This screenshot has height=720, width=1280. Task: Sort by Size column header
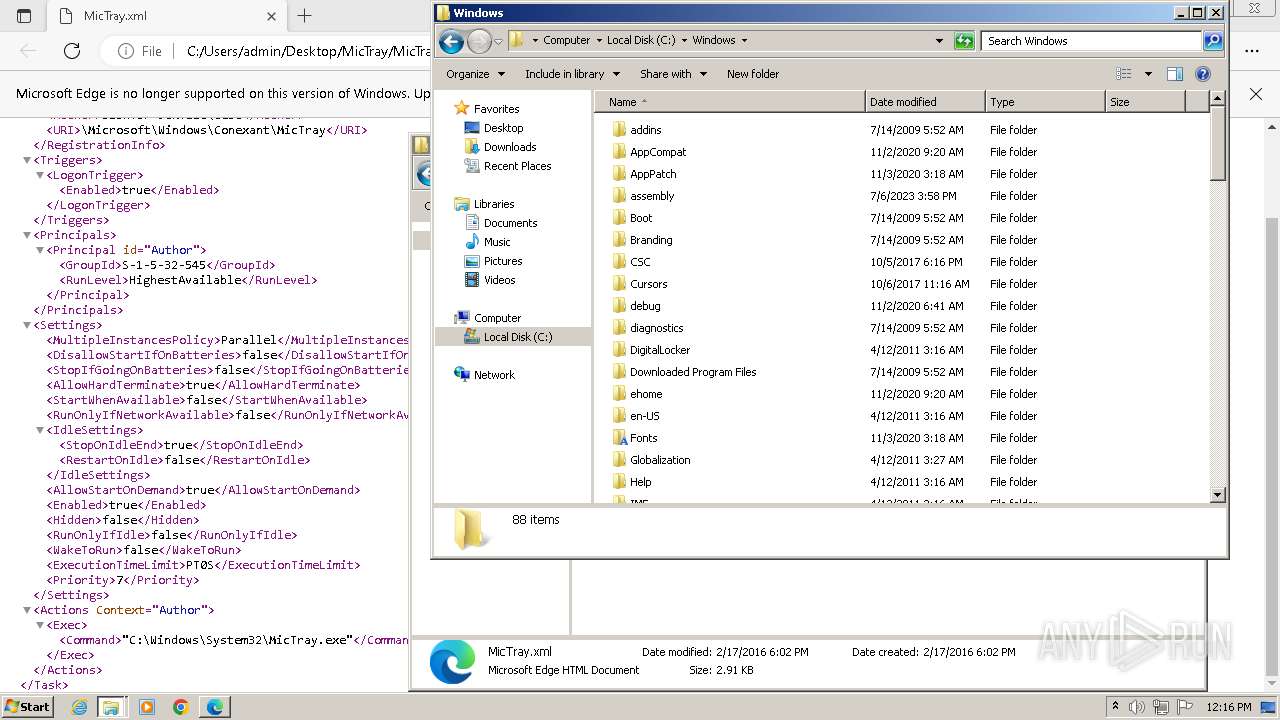pyautogui.click(x=1145, y=102)
